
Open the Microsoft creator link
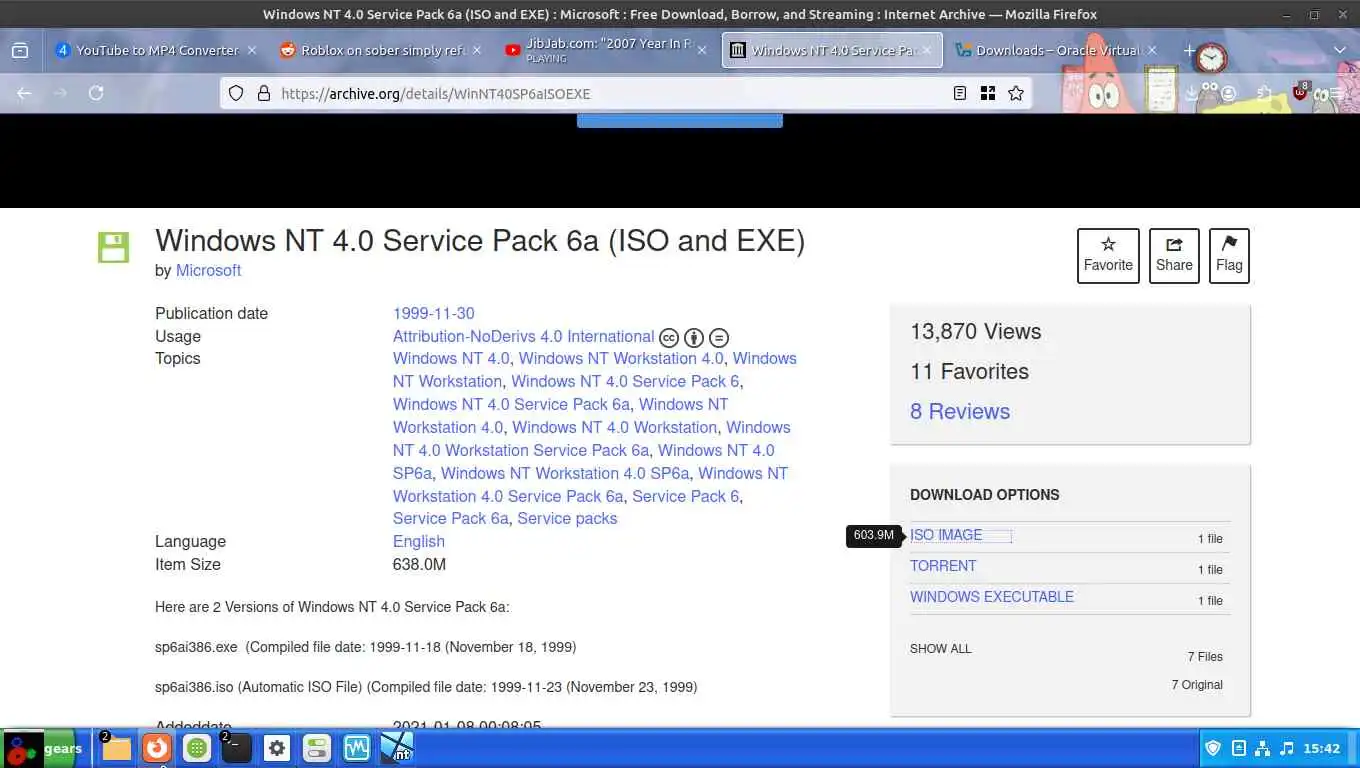(x=208, y=270)
